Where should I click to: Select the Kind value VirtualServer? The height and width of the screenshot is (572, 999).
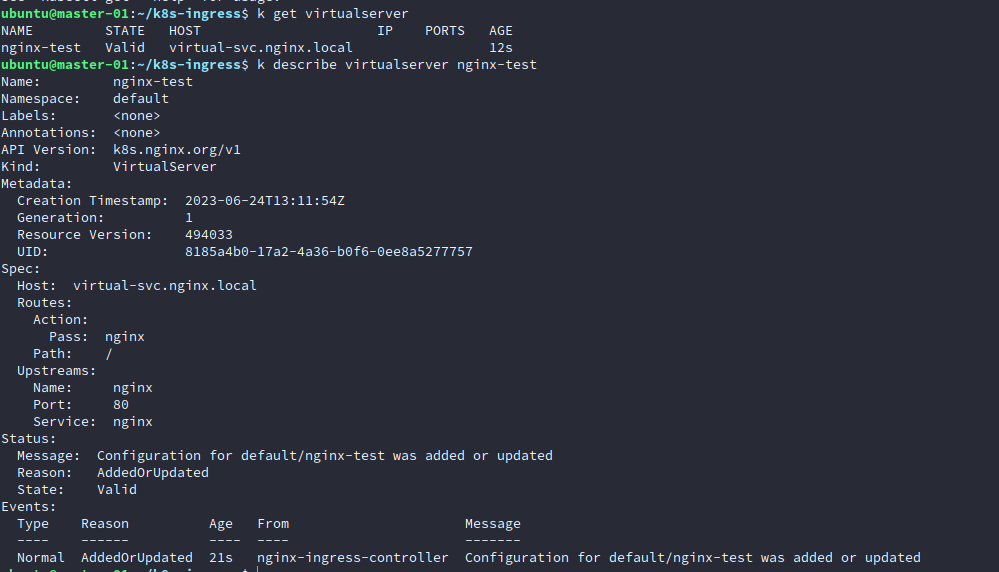tap(165, 167)
